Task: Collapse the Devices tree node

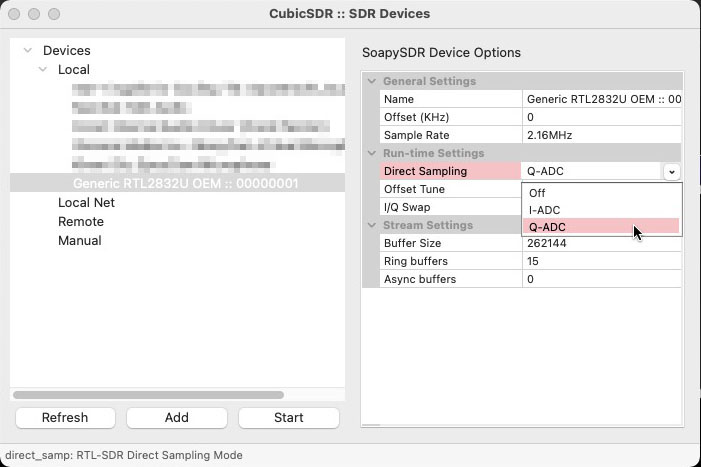Action: click(x=28, y=50)
